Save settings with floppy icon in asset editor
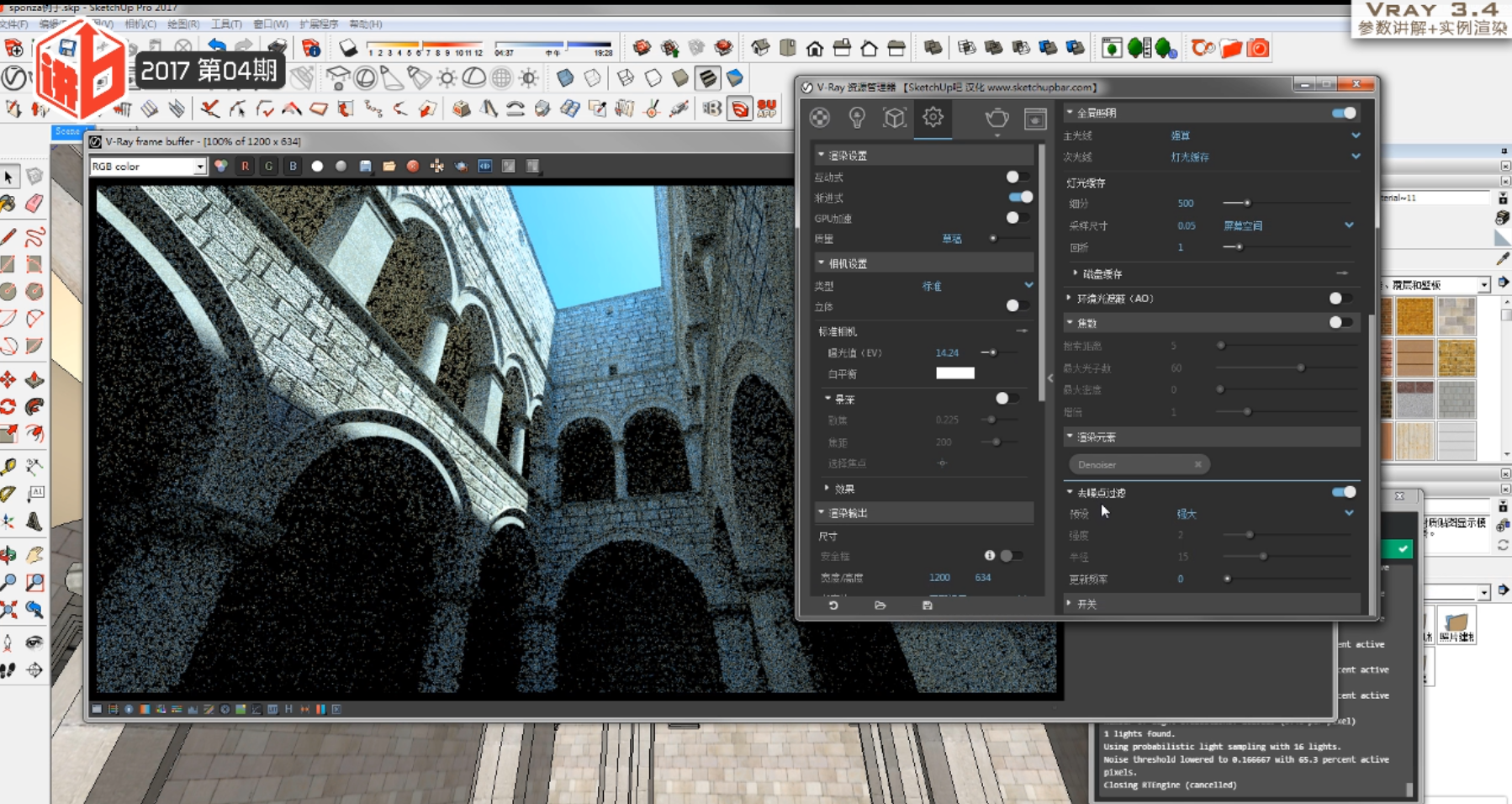 (x=928, y=606)
